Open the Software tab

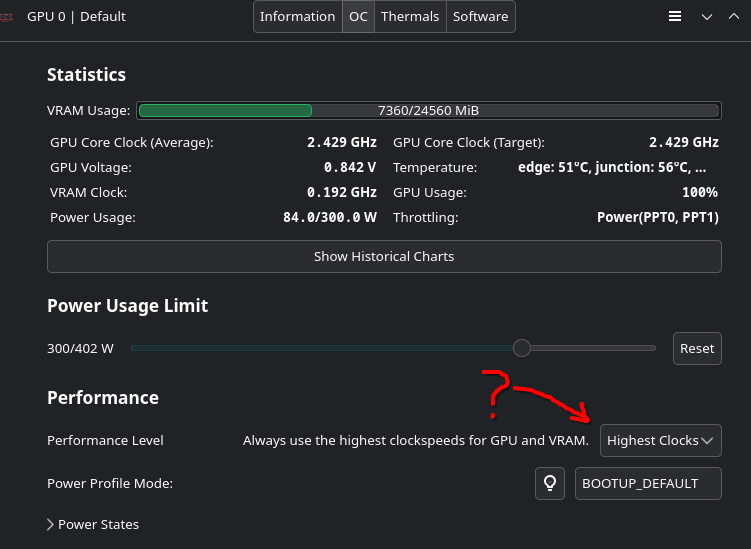480,17
